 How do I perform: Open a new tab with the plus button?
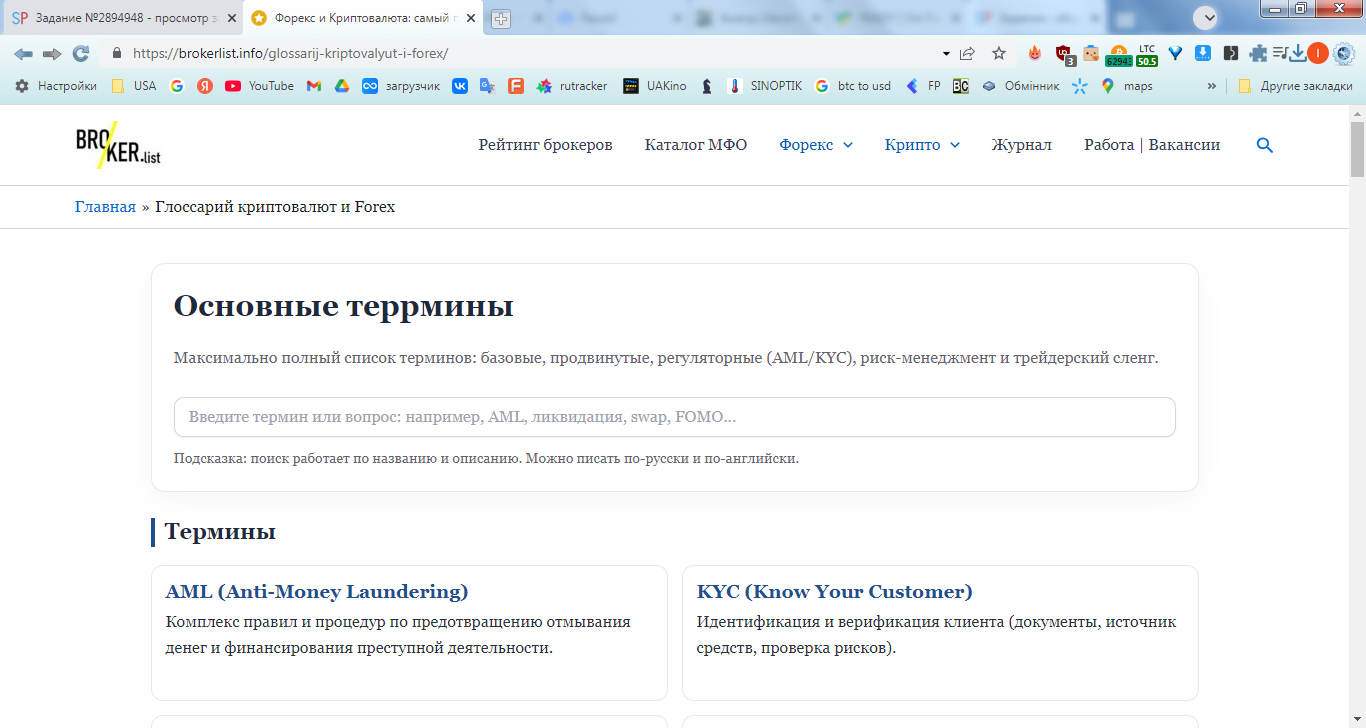point(500,18)
